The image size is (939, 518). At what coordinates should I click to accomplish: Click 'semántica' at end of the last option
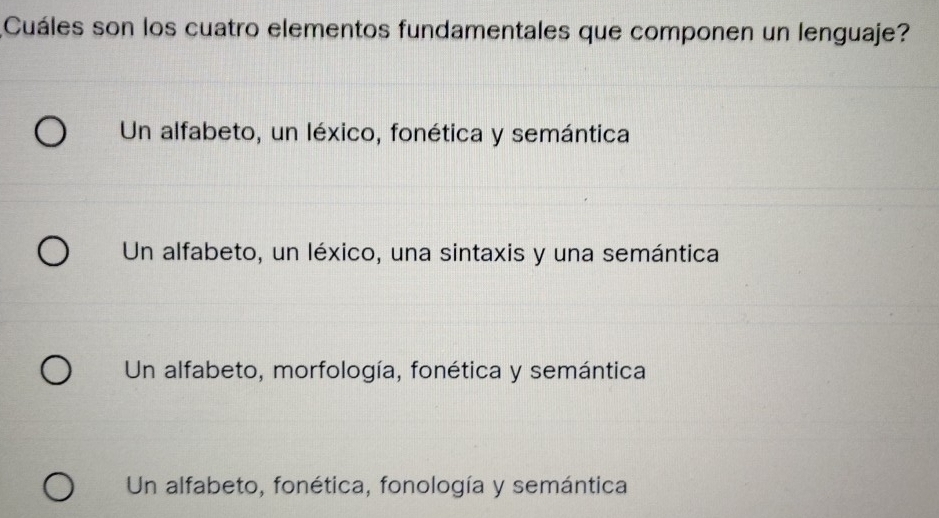pyautogui.click(x=580, y=486)
